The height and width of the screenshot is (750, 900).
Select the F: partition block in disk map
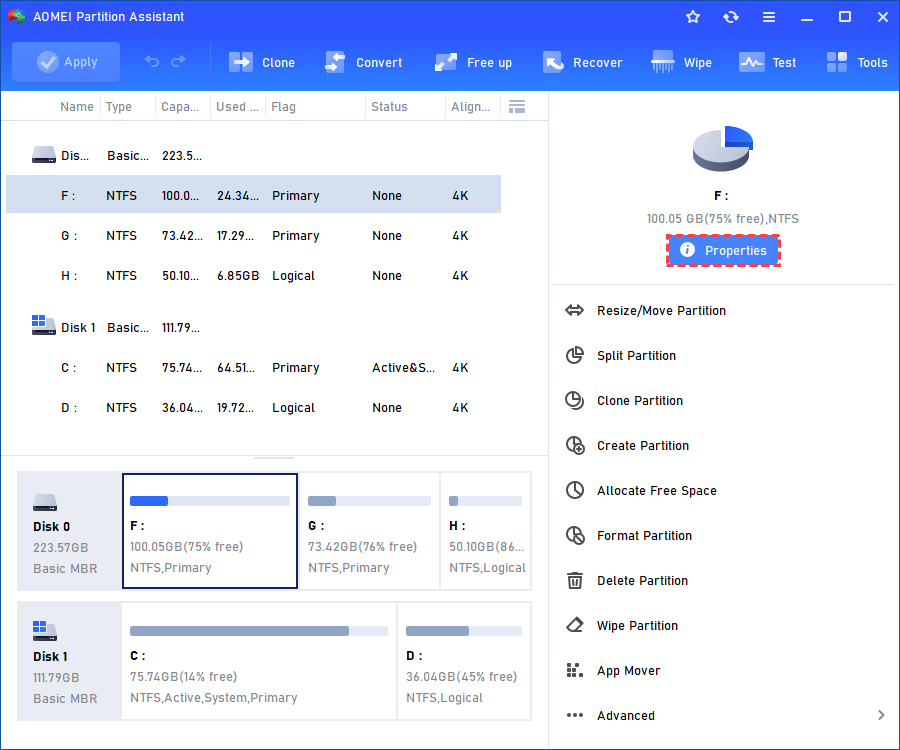point(210,531)
